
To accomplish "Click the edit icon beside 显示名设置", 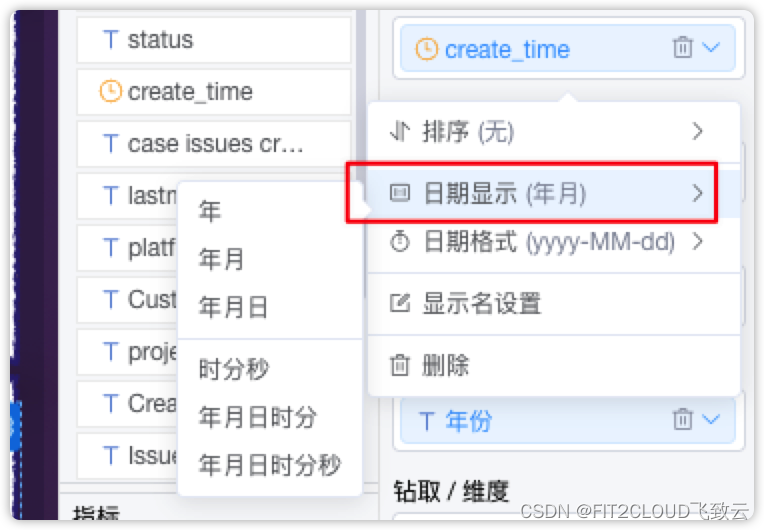I will (400, 303).
